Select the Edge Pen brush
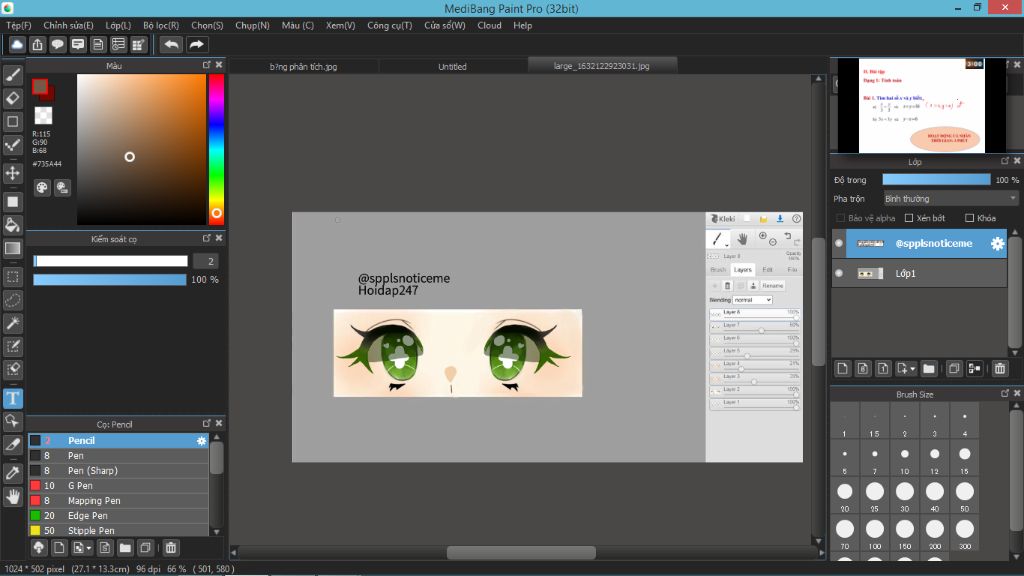The width and height of the screenshot is (1024, 576). 118,516
